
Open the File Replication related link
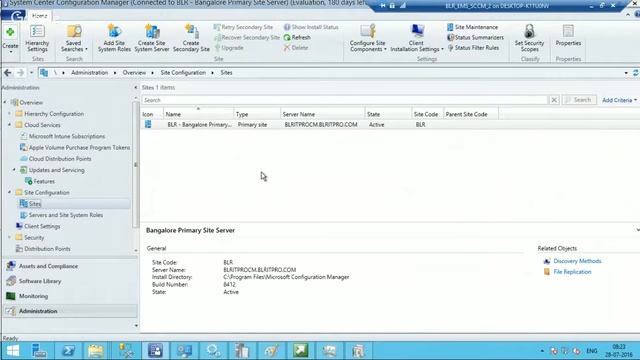click(572, 272)
